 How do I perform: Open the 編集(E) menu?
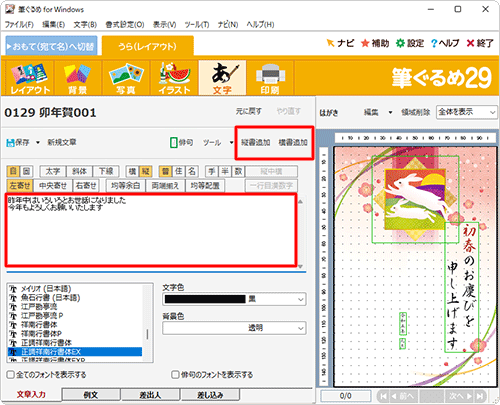click(53, 25)
